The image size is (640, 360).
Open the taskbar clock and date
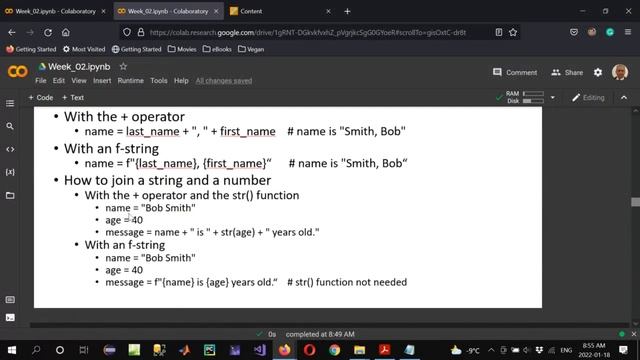coord(594,350)
